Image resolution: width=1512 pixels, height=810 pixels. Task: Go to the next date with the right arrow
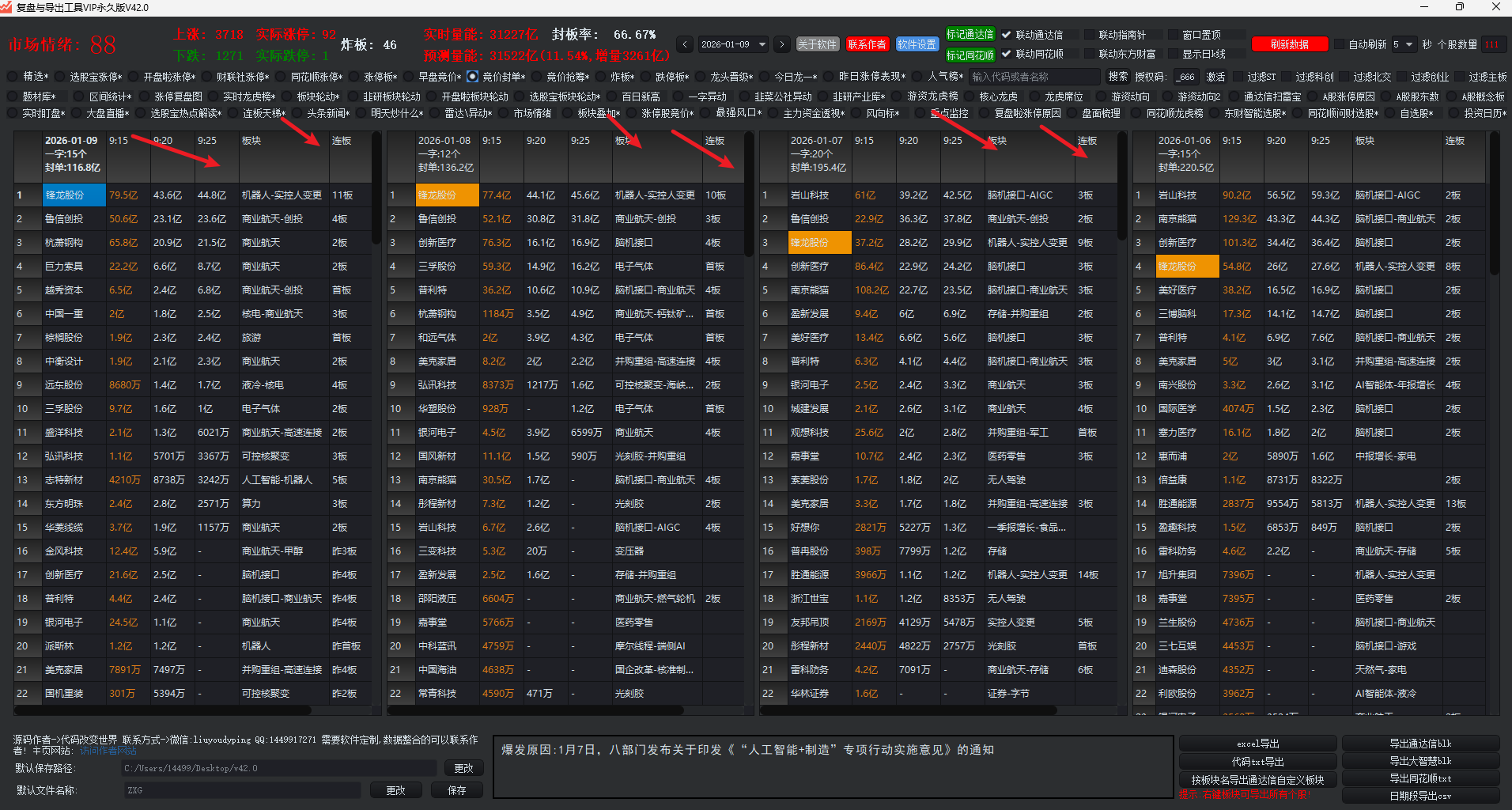[781, 44]
